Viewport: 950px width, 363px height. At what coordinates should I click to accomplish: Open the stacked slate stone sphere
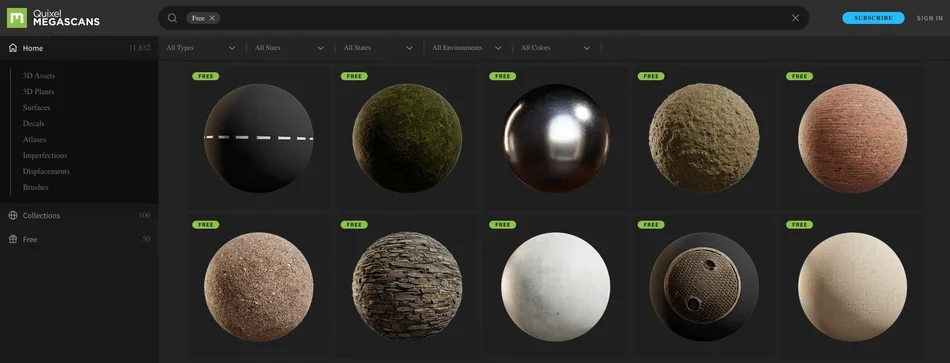pyautogui.click(x=407, y=287)
